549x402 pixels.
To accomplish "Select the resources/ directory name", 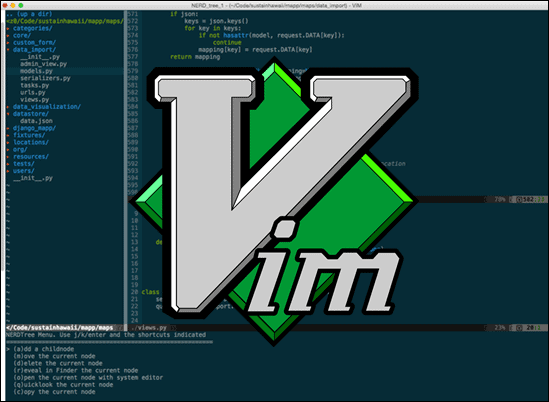I will coord(31,157).
